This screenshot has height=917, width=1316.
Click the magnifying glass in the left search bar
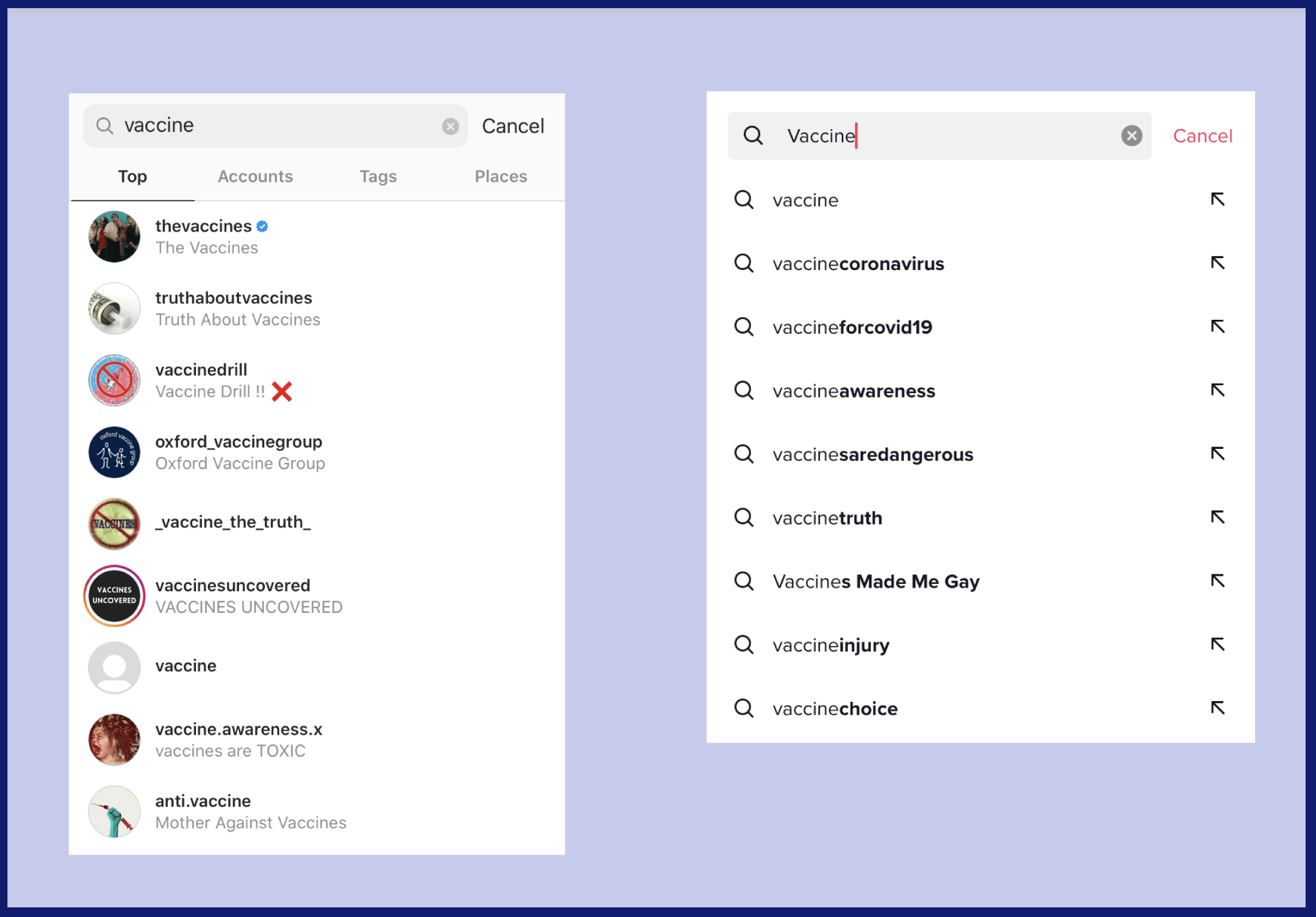104,125
